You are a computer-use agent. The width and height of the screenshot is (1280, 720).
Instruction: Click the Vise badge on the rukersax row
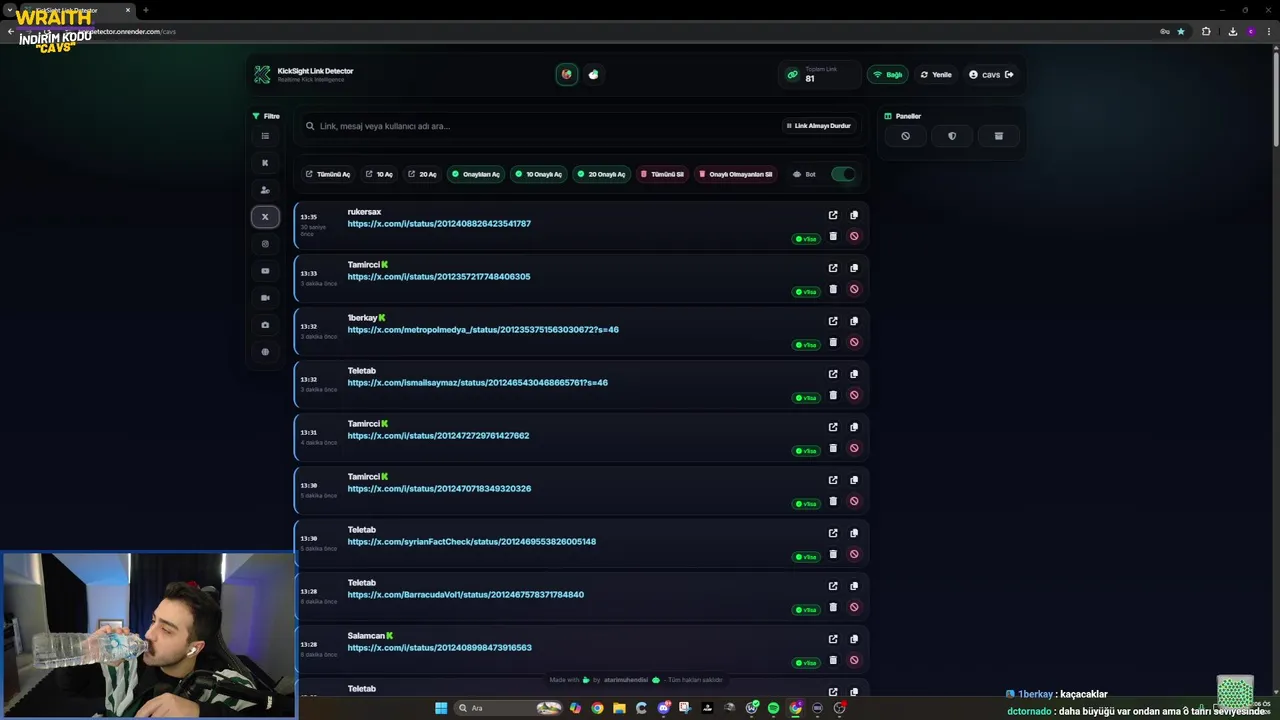pyautogui.click(x=806, y=239)
